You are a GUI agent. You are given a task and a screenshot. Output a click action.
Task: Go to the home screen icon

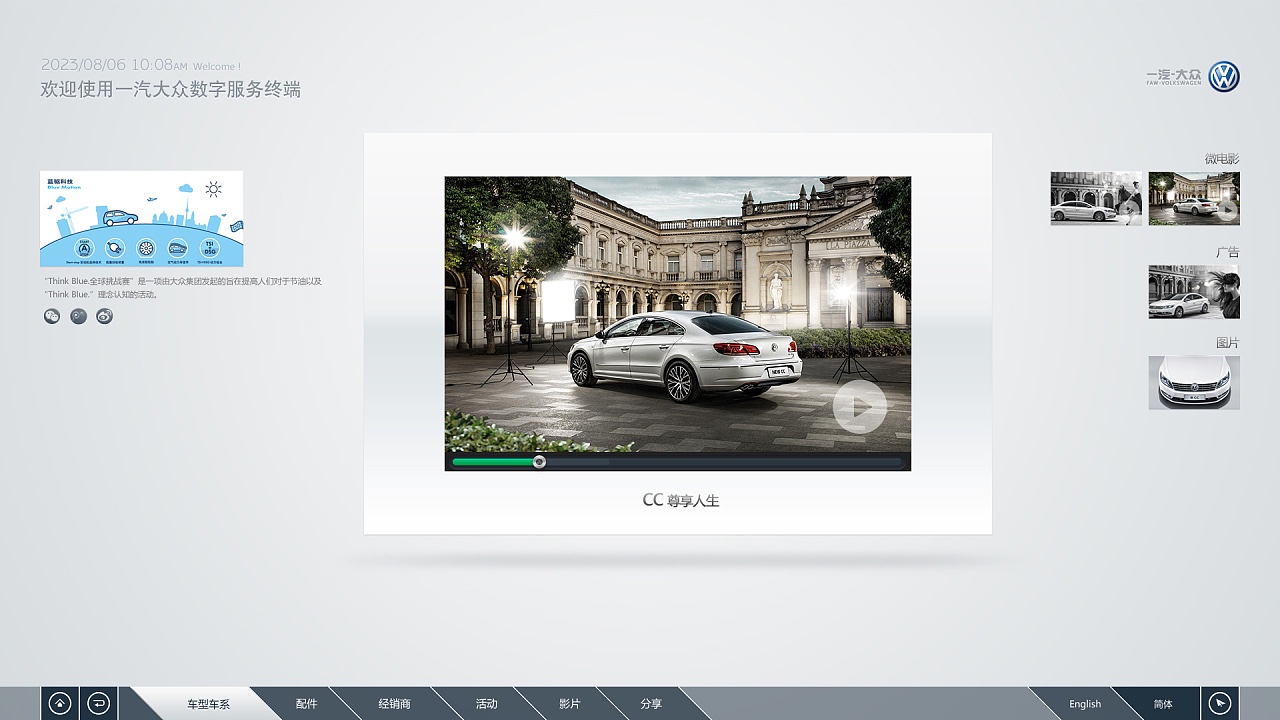pyautogui.click(x=60, y=704)
